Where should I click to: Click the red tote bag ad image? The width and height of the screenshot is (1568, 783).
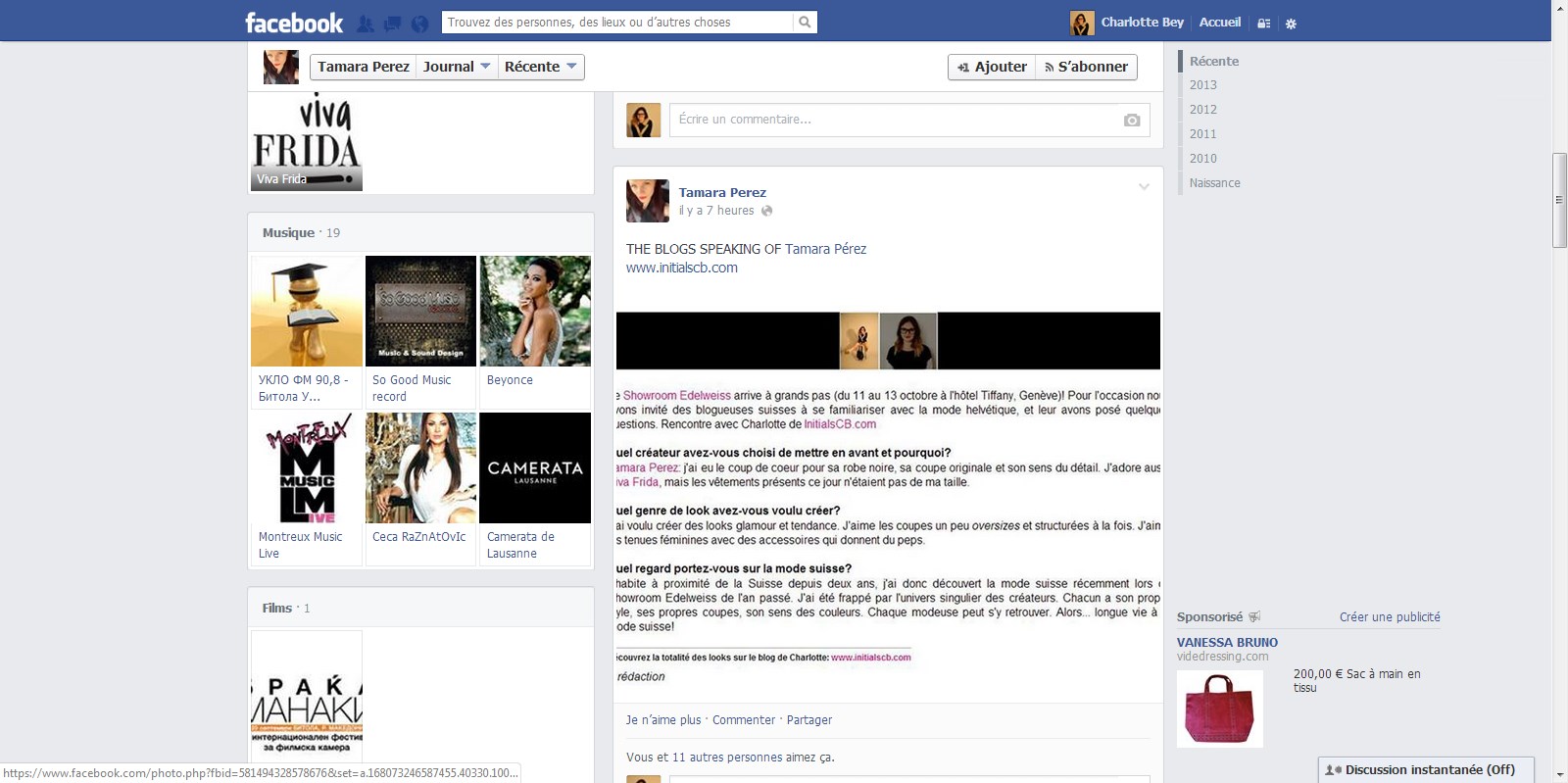point(1220,709)
